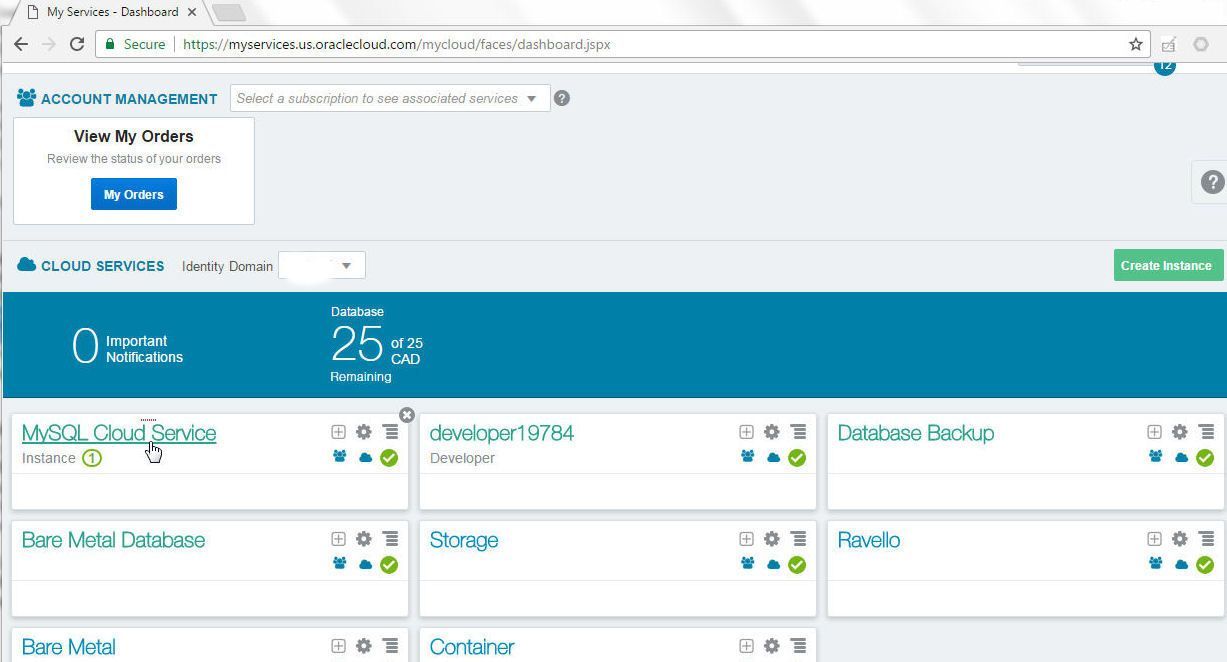
Task: Click the cloud icon on Storage tile
Action: (x=773, y=565)
